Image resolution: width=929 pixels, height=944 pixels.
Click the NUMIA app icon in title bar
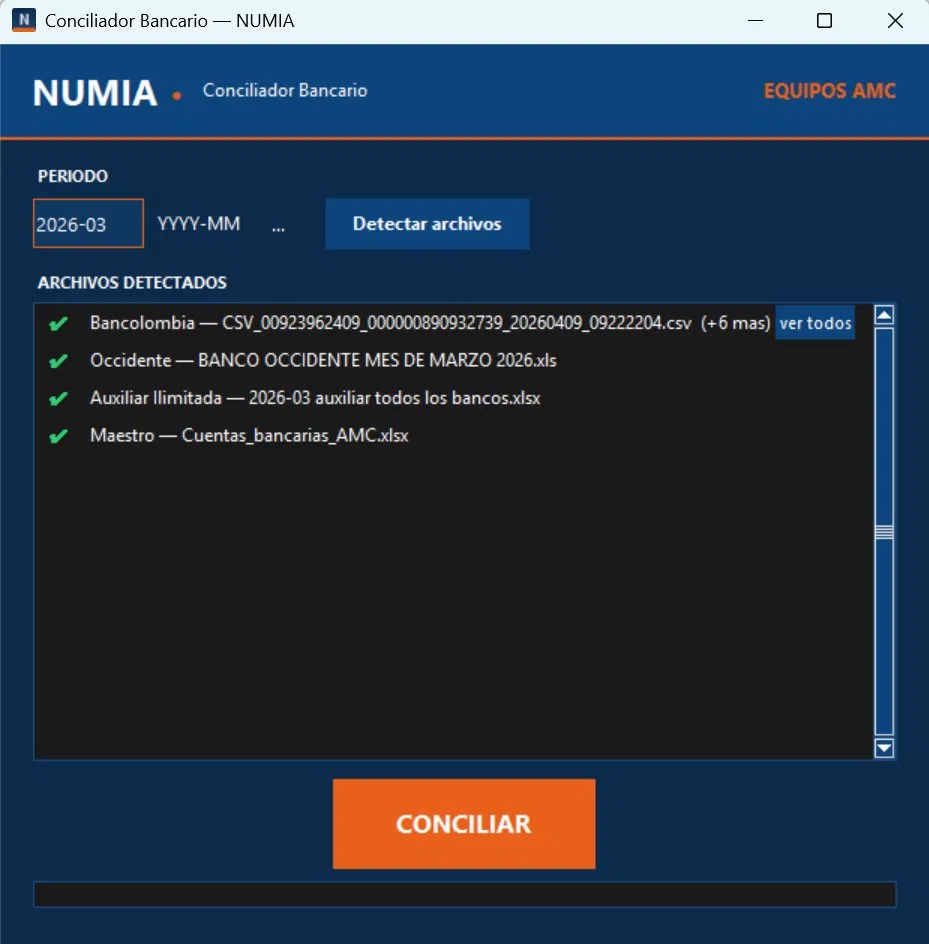pyautogui.click(x=24, y=20)
